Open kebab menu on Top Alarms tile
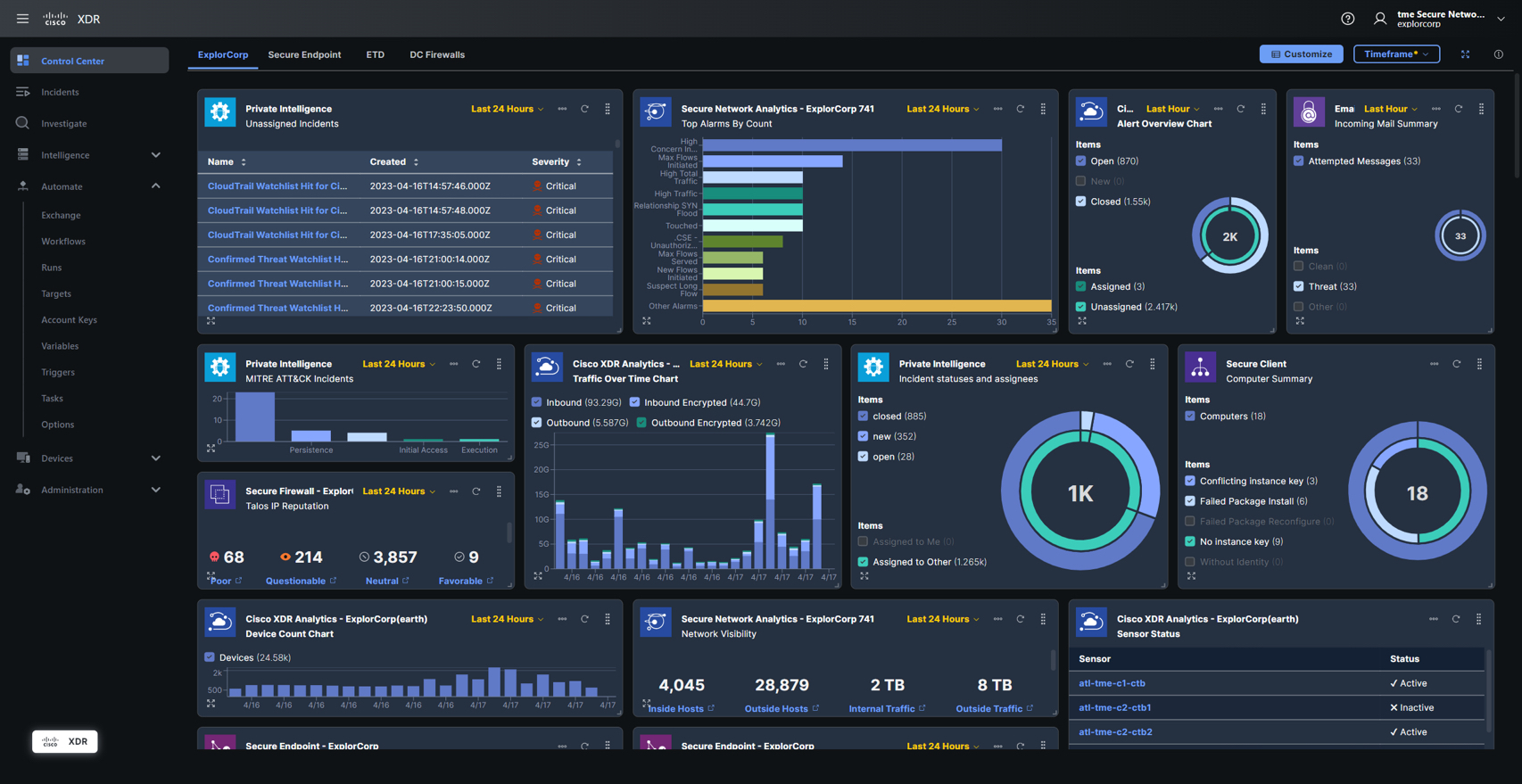This screenshot has height=784, width=1522. point(1043,109)
